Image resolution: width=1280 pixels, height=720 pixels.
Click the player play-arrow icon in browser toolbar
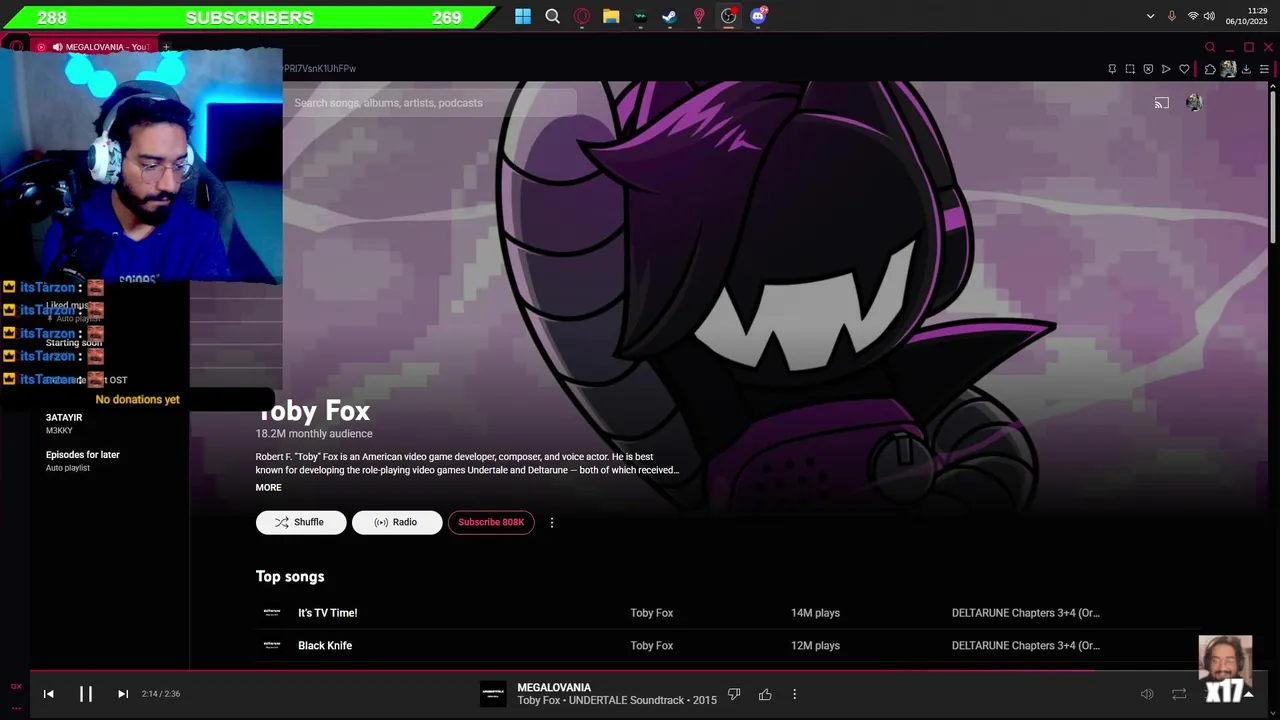pyautogui.click(x=1166, y=69)
